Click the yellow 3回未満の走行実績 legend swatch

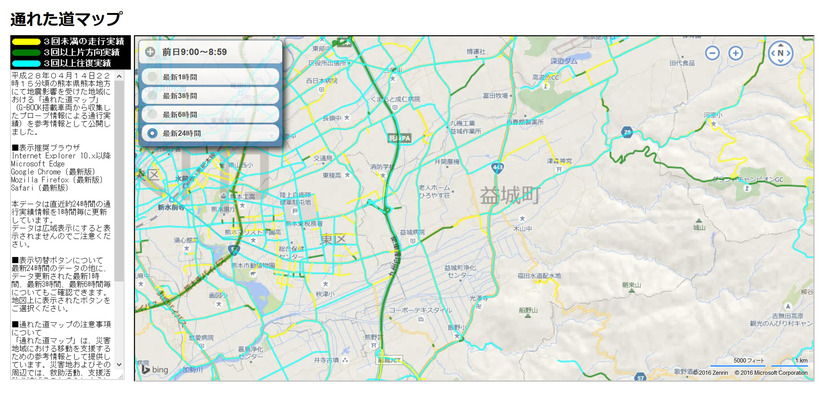tap(25, 41)
